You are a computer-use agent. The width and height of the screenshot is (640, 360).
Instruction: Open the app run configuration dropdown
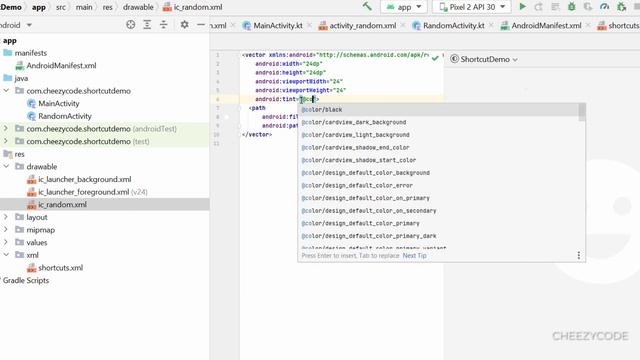click(x=404, y=7)
